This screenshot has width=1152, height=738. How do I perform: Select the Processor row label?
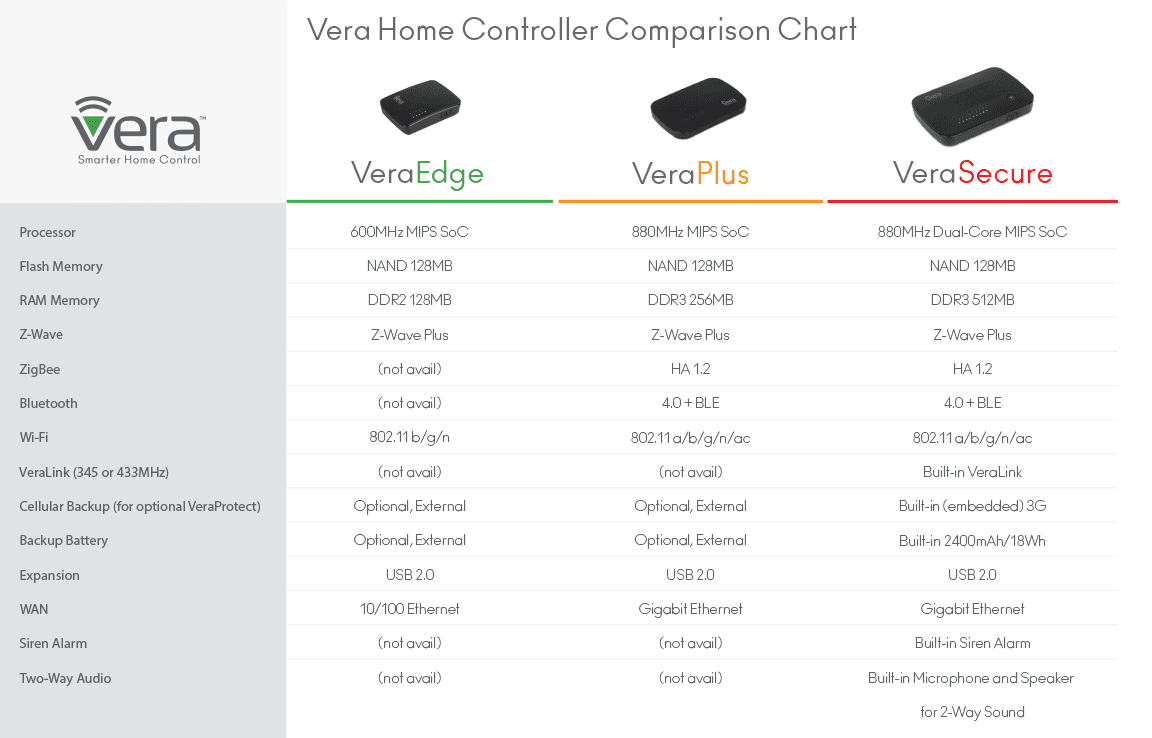(48, 232)
